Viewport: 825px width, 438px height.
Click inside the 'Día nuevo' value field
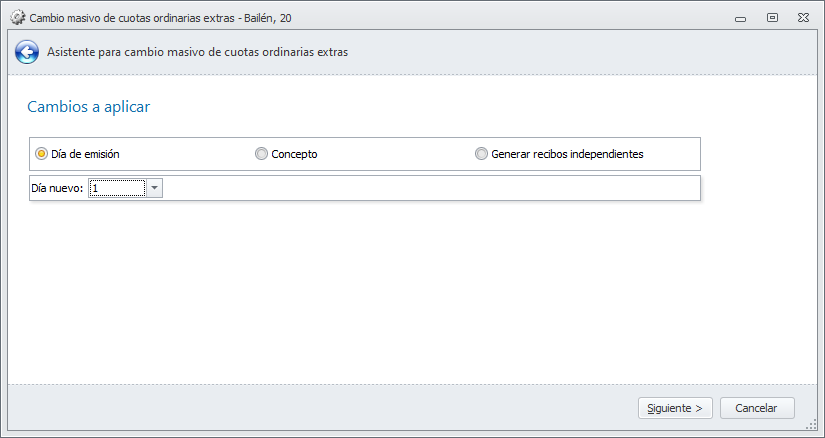(117, 188)
